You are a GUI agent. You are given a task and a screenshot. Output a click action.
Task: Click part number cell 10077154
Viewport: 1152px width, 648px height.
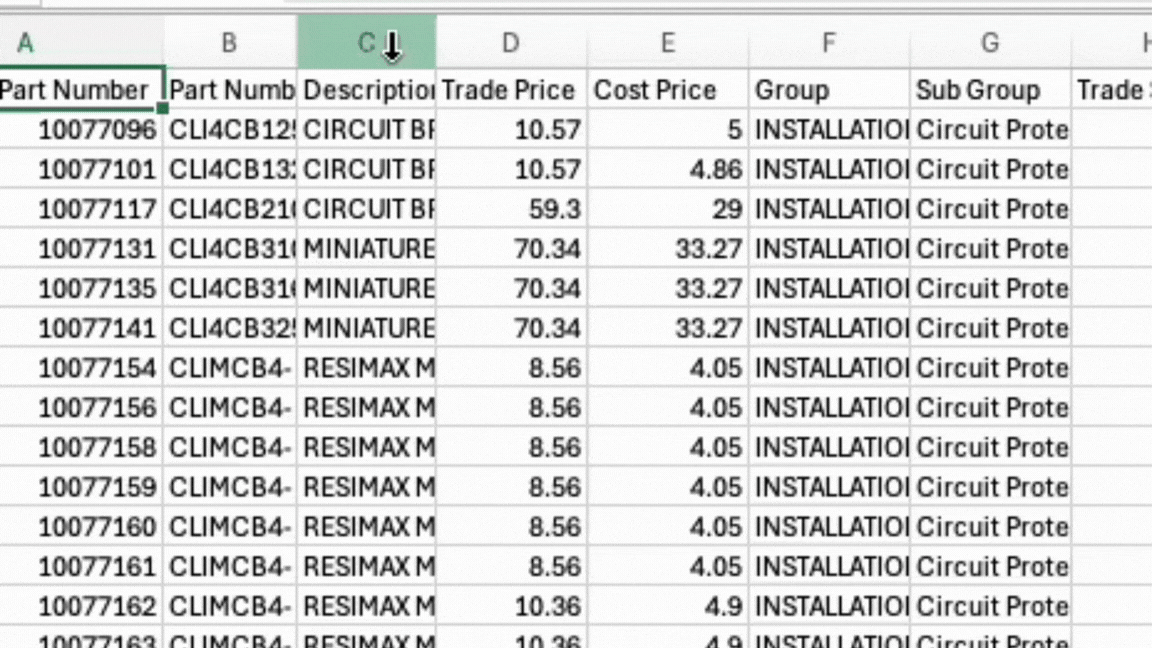(x=80, y=368)
